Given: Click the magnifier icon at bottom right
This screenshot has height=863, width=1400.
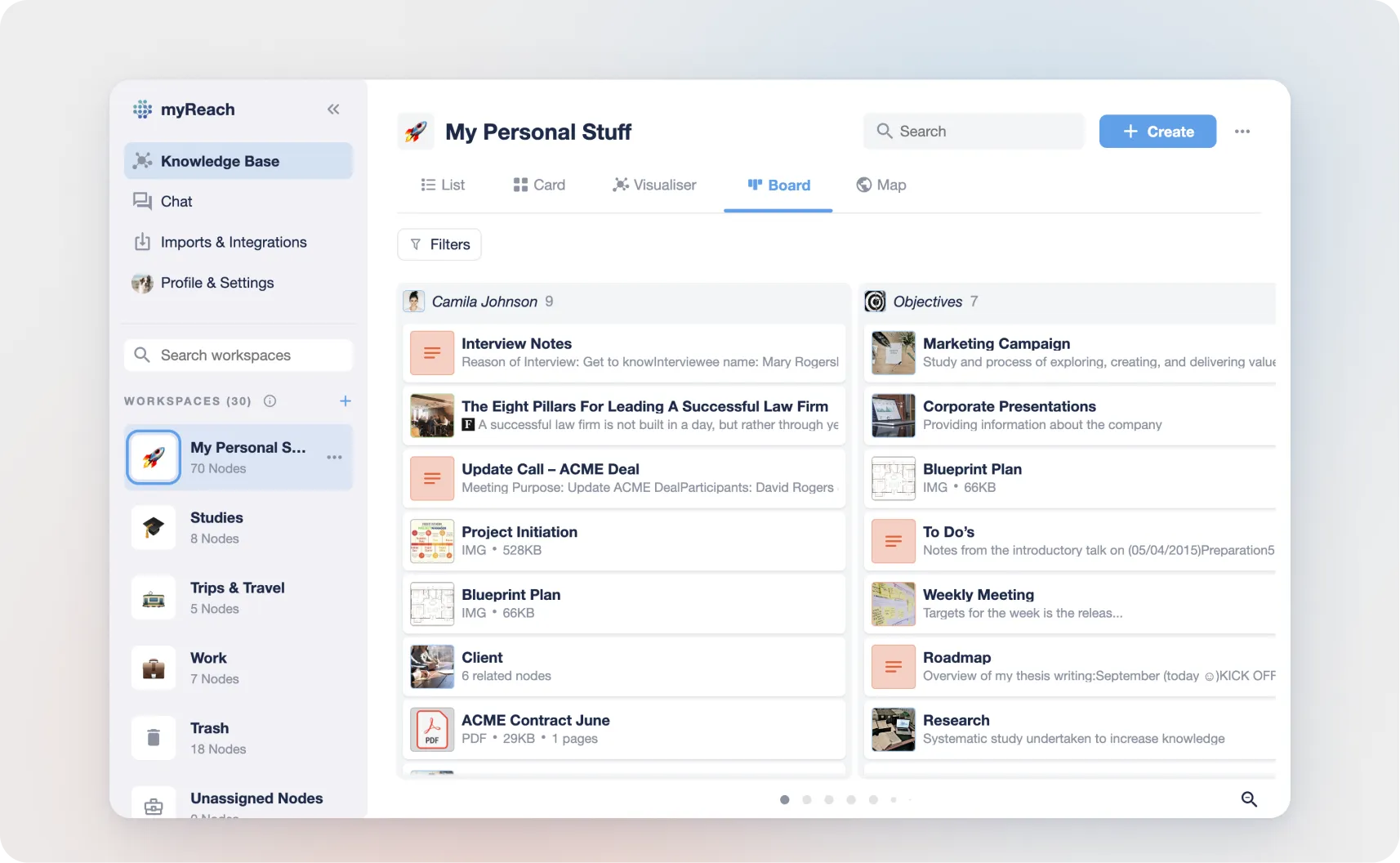Looking at the screenshot, I should point(1249,799).
